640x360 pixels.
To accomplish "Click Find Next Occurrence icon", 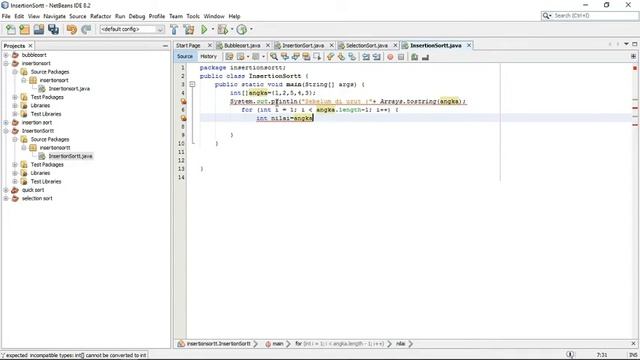I will (296, 57).
